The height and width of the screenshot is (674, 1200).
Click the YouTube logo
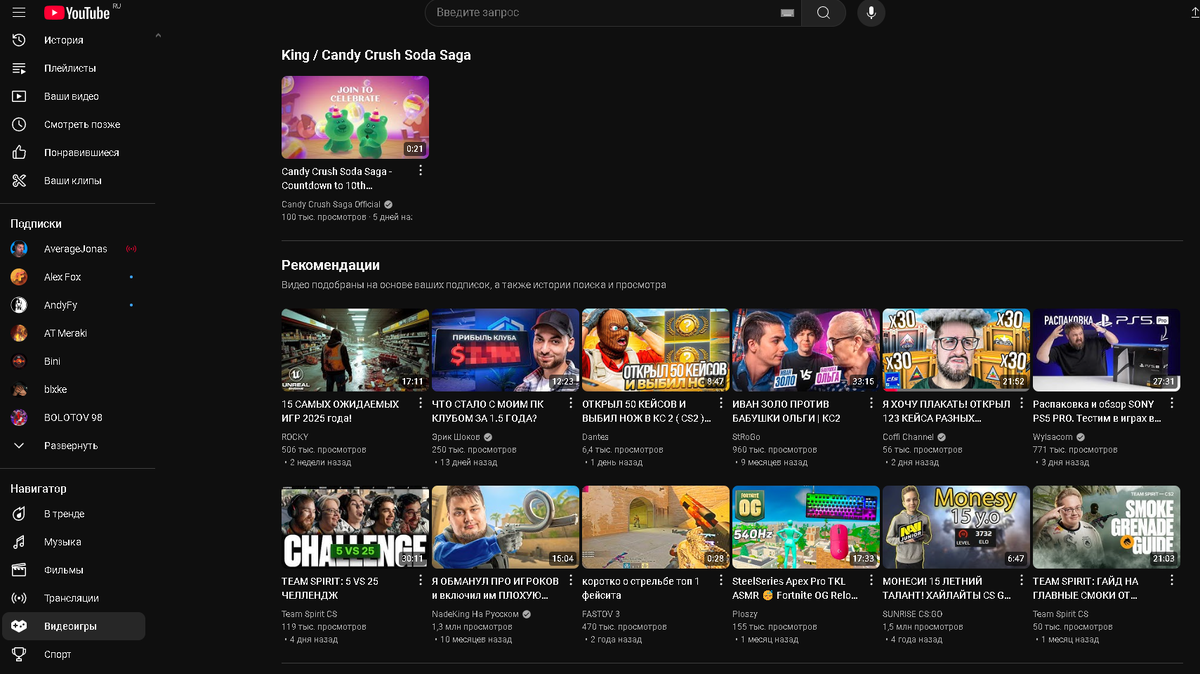click(77, 13)
